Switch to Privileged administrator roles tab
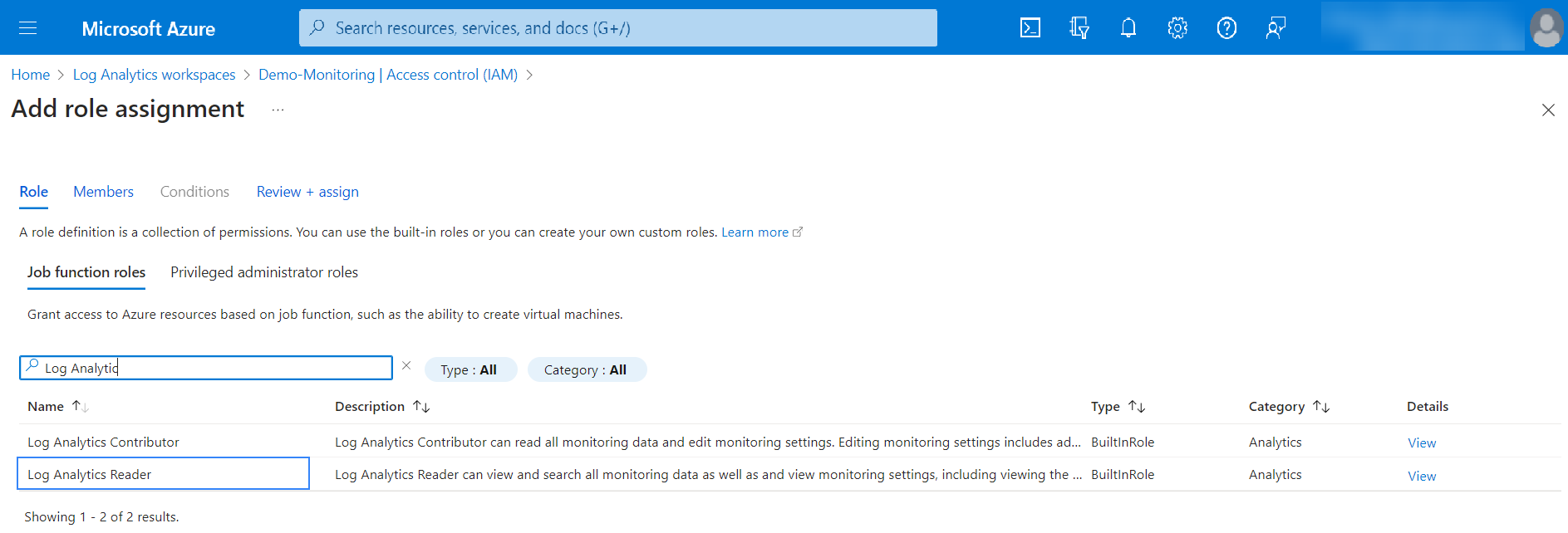The image size is (1568, 533). point(263,272)
